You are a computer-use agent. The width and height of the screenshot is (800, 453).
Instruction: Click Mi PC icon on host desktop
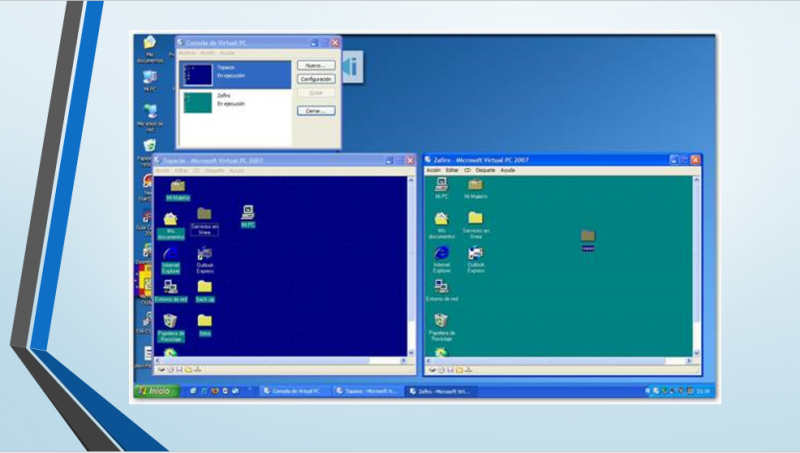149,81
